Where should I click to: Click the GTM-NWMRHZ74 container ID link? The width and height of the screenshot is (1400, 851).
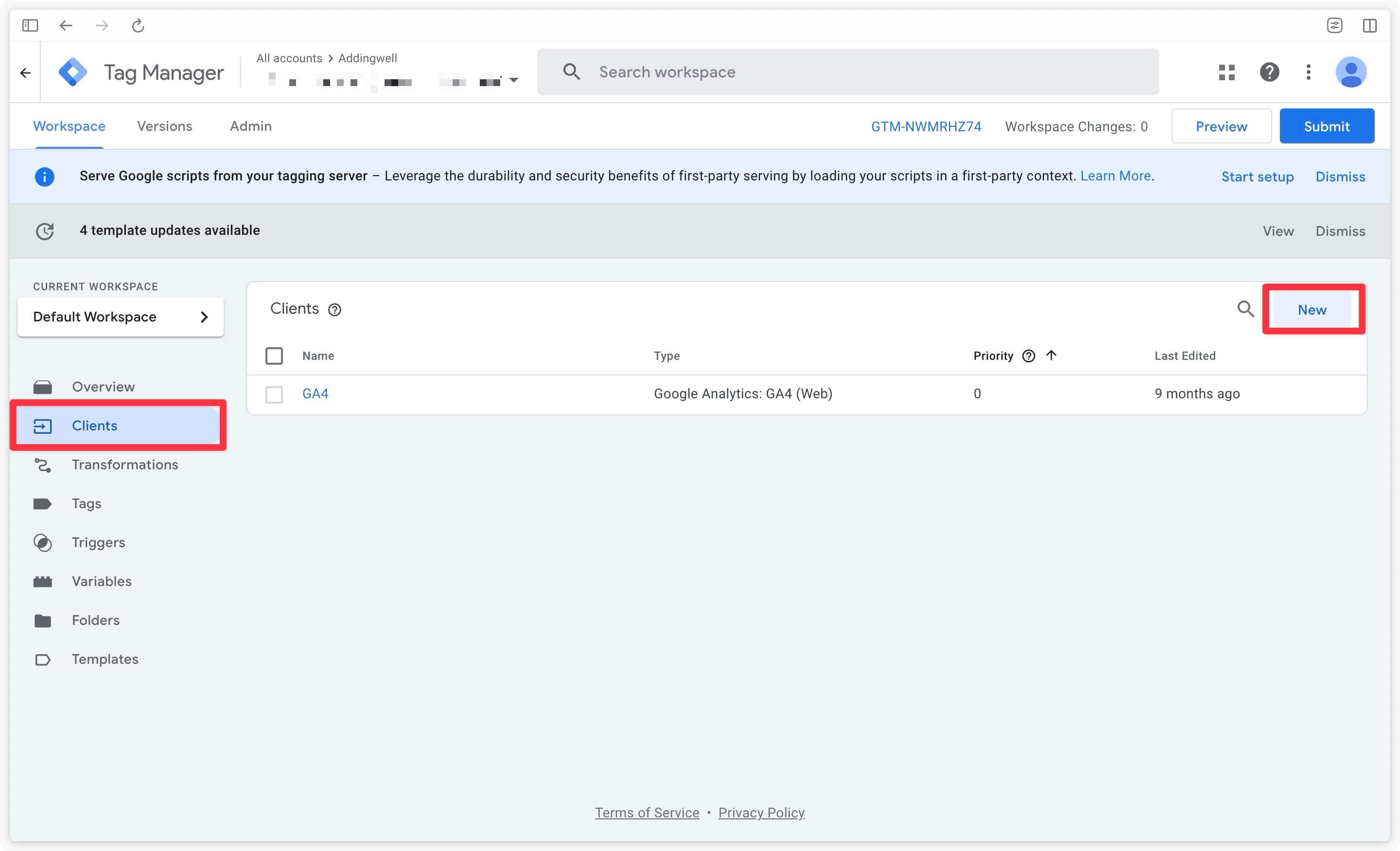(x=926, y=127)
